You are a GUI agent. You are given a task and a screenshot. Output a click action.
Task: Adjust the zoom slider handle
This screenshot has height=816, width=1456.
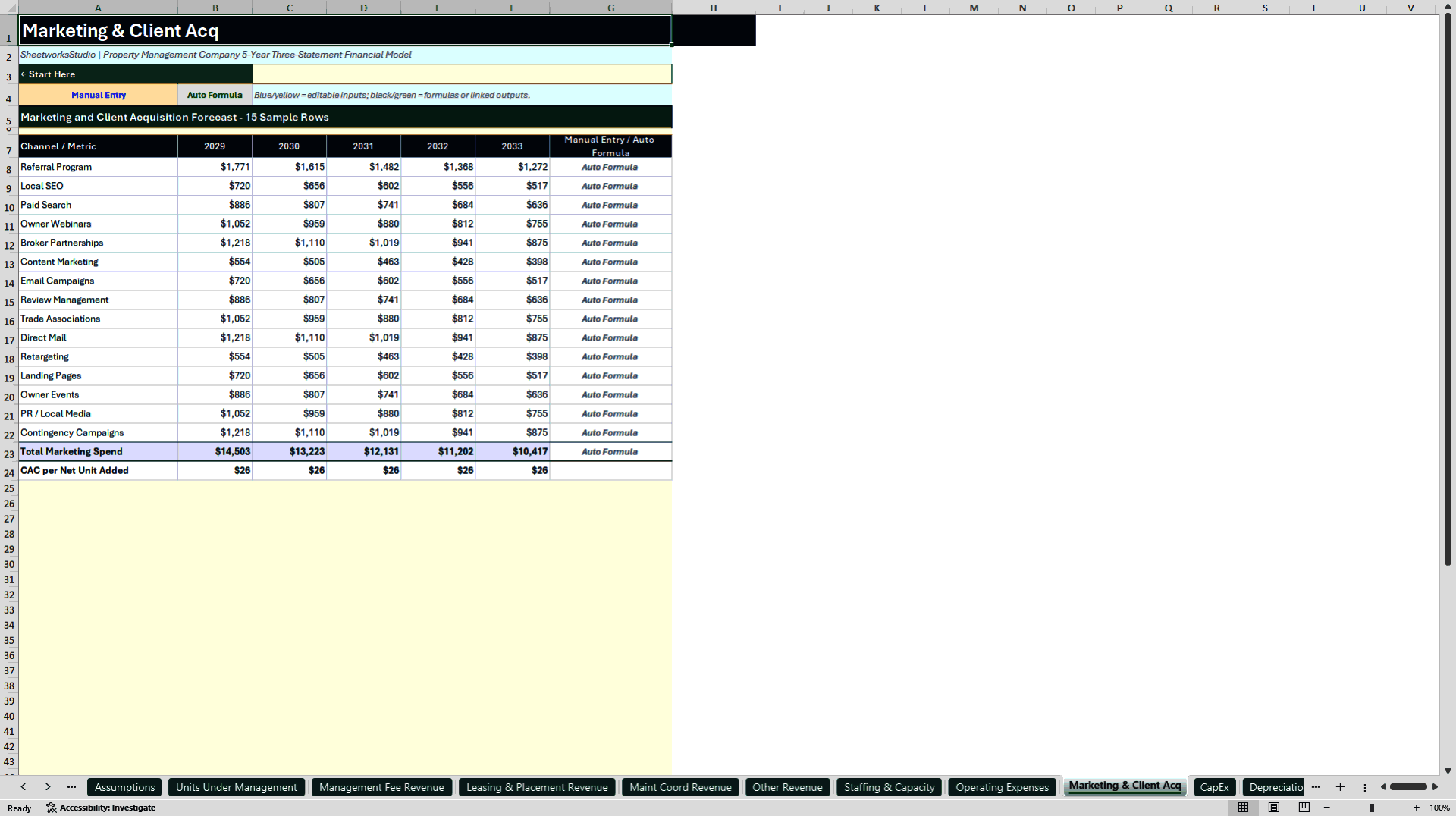1372,808
